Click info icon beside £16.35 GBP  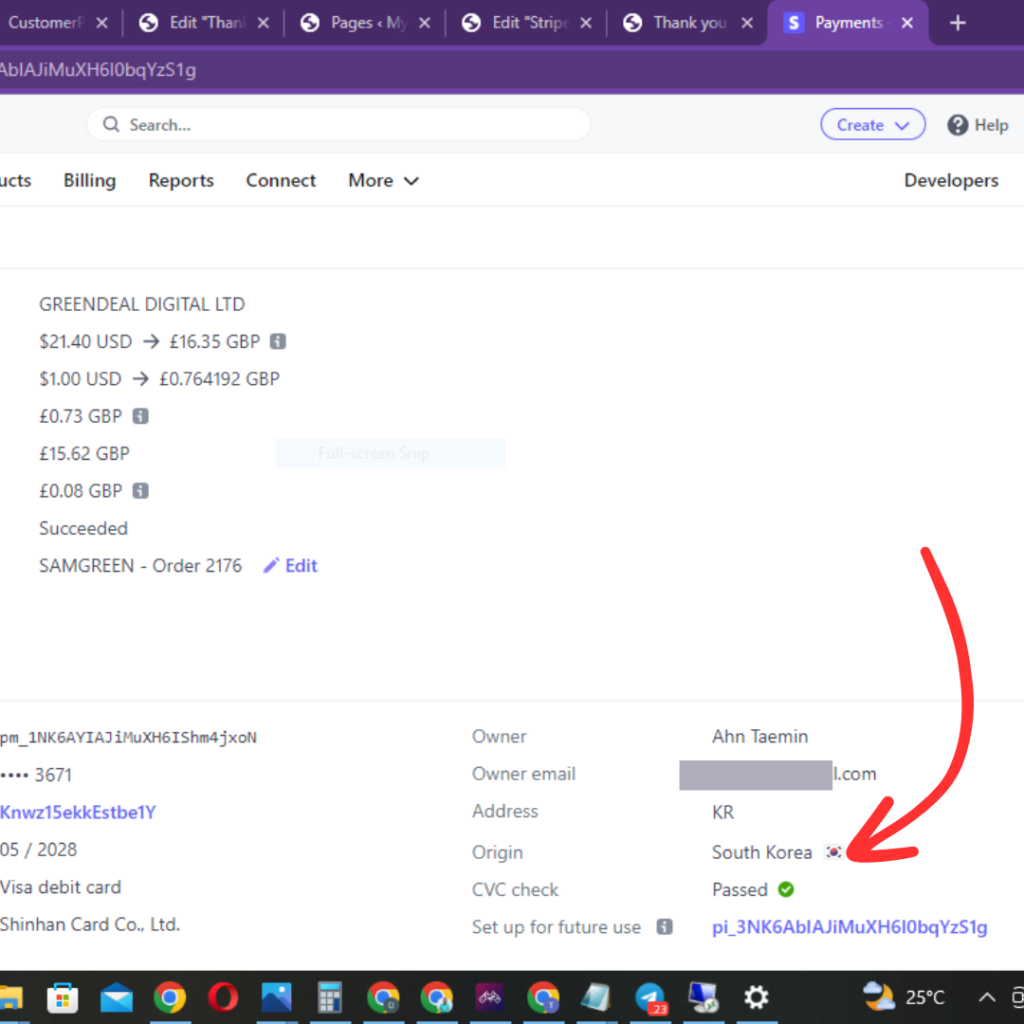[278, 341]
